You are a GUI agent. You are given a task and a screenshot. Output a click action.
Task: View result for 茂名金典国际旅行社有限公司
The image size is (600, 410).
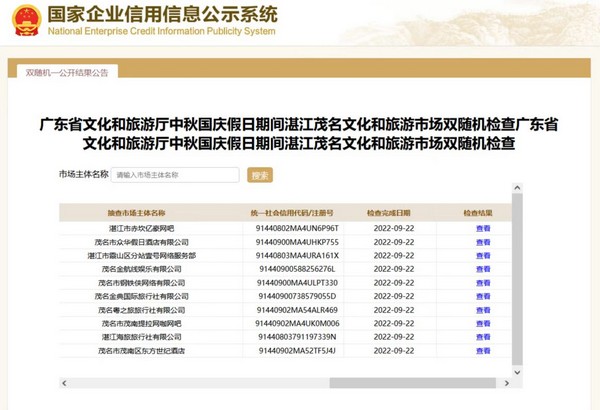tap(483, 297)
